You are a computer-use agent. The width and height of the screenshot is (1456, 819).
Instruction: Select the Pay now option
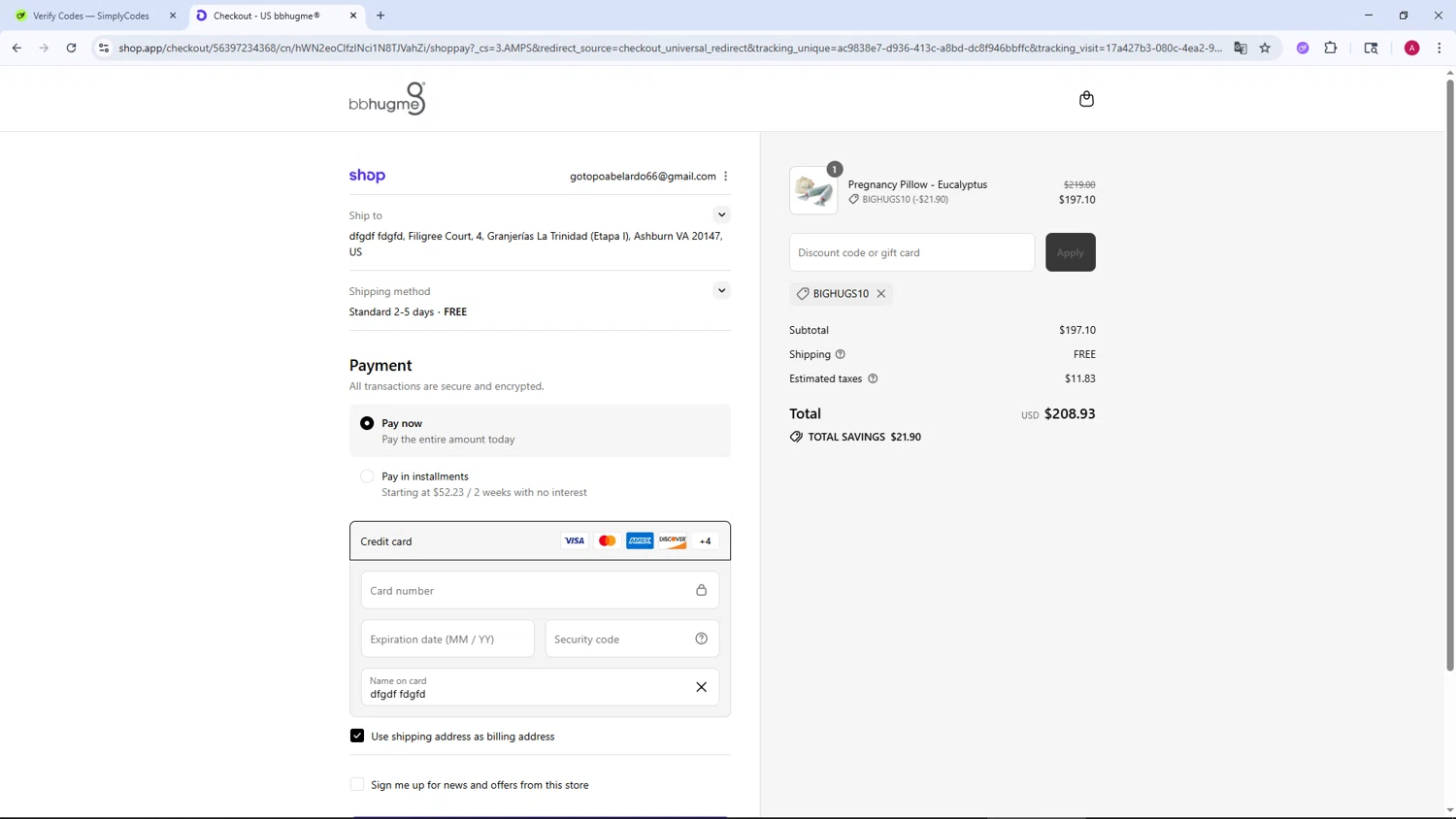367,423
